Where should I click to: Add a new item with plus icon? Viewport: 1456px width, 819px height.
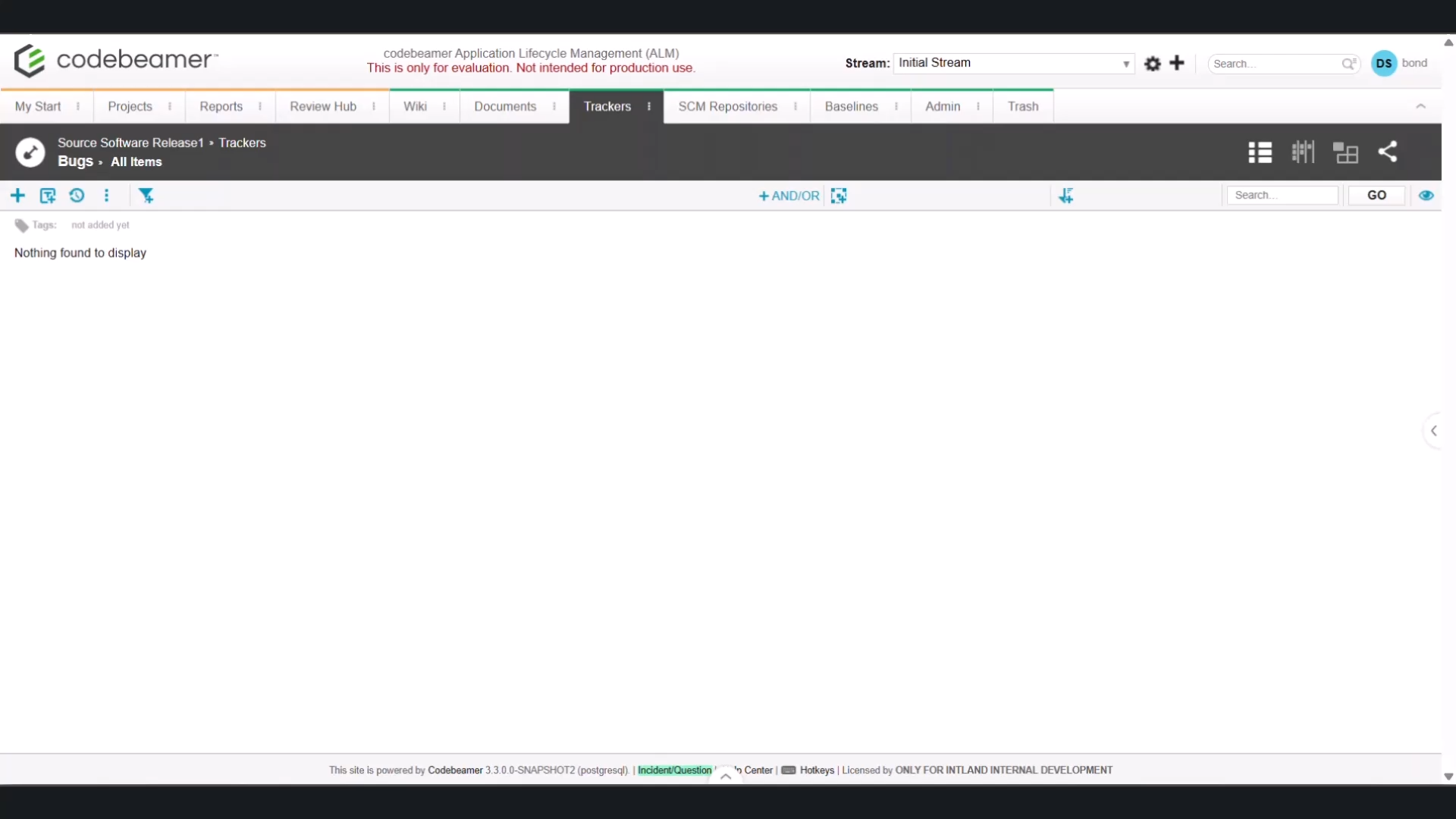[x=18, y=196]
